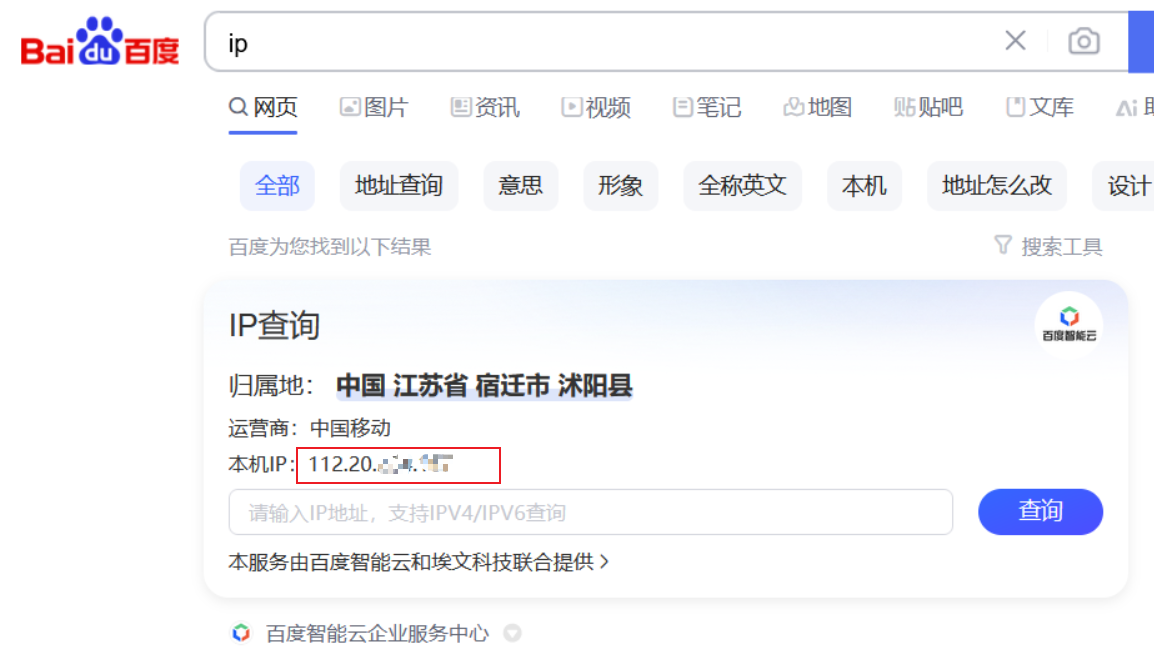This screenshot has width=1154, height=646.
Task: Open the 笔记 tab
Action: click(707, 107)
